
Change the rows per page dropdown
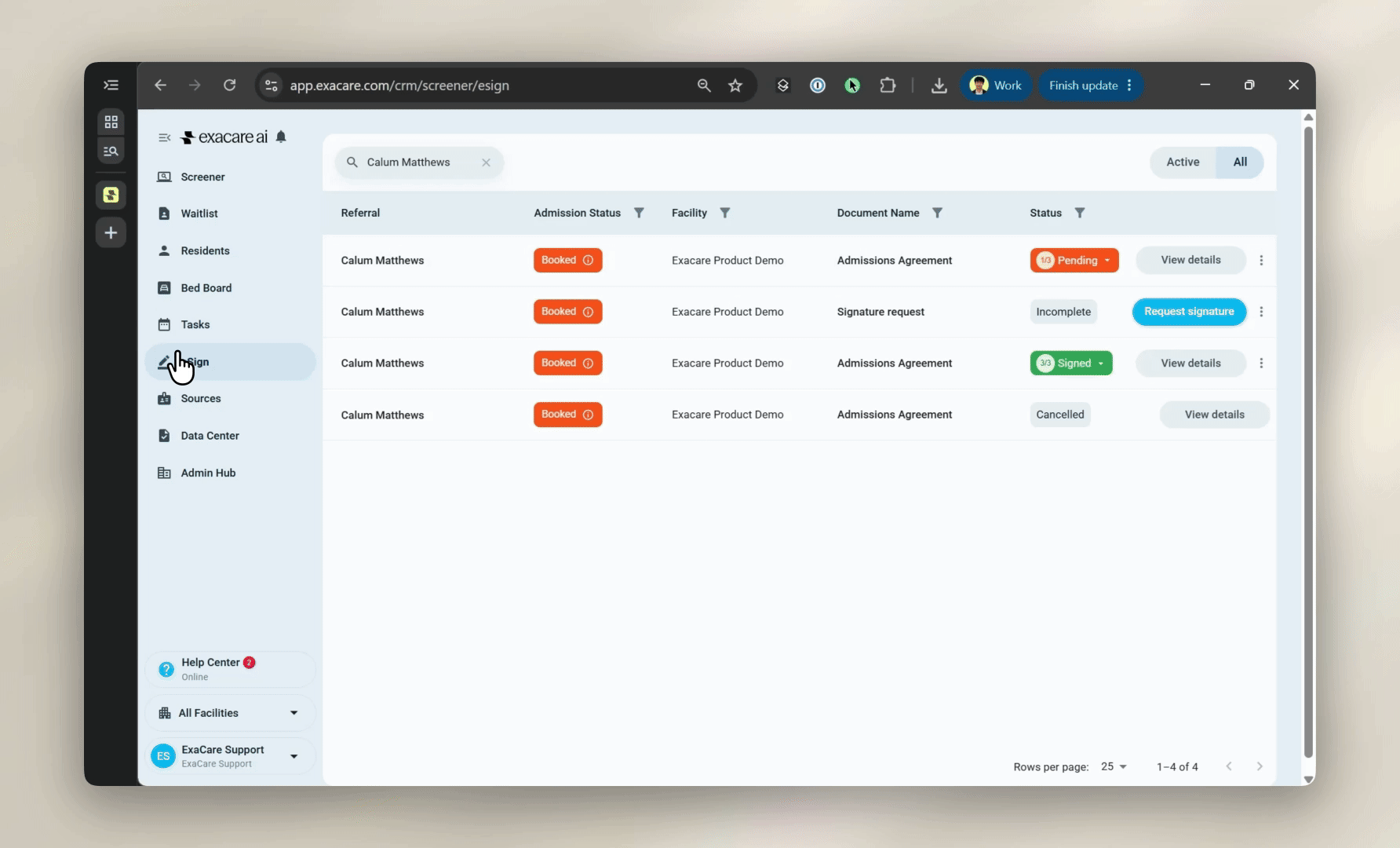tap(1114, 766)
